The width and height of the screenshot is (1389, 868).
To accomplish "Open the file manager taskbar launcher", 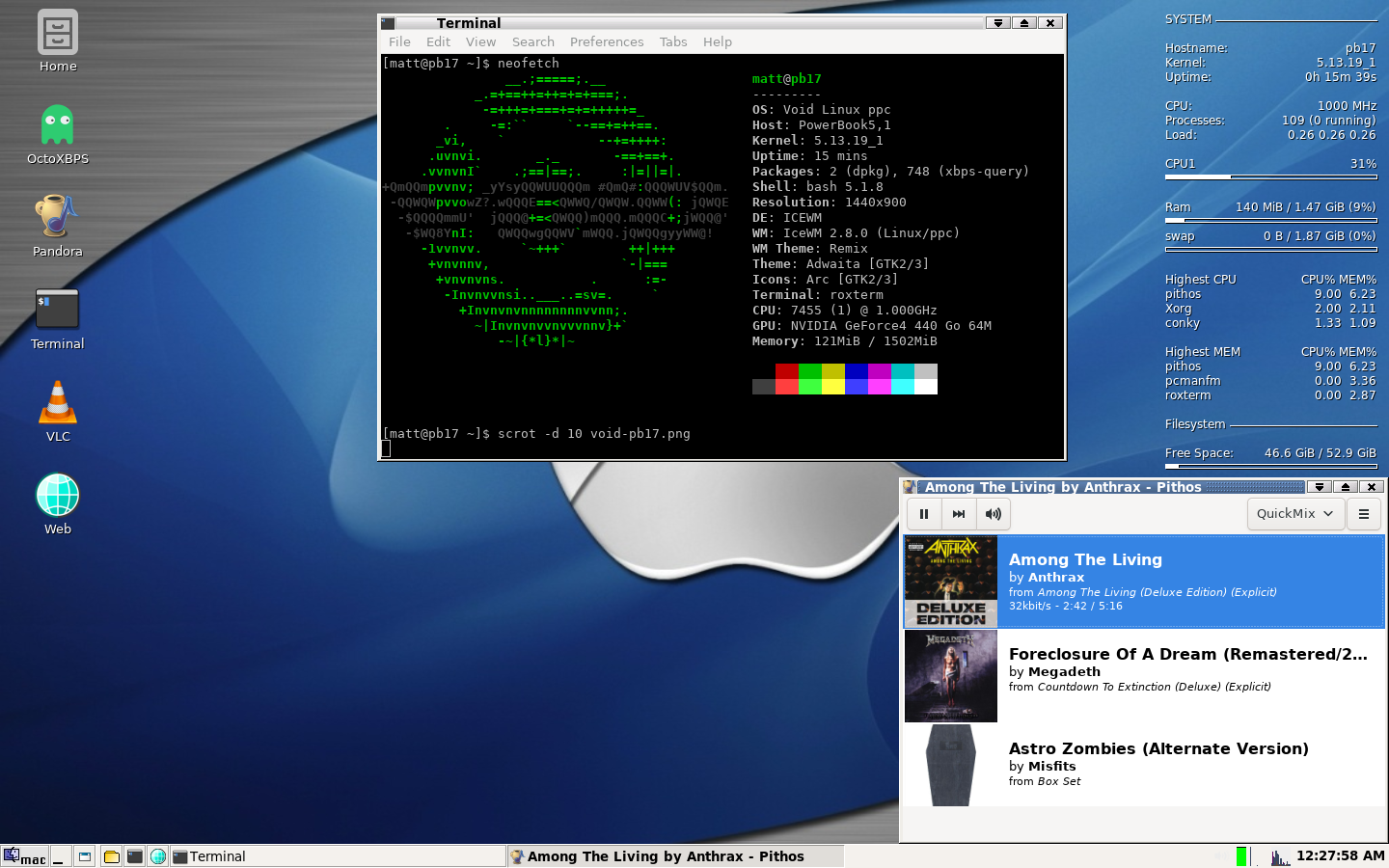I will pyautogui.click(x=112, y=856).
